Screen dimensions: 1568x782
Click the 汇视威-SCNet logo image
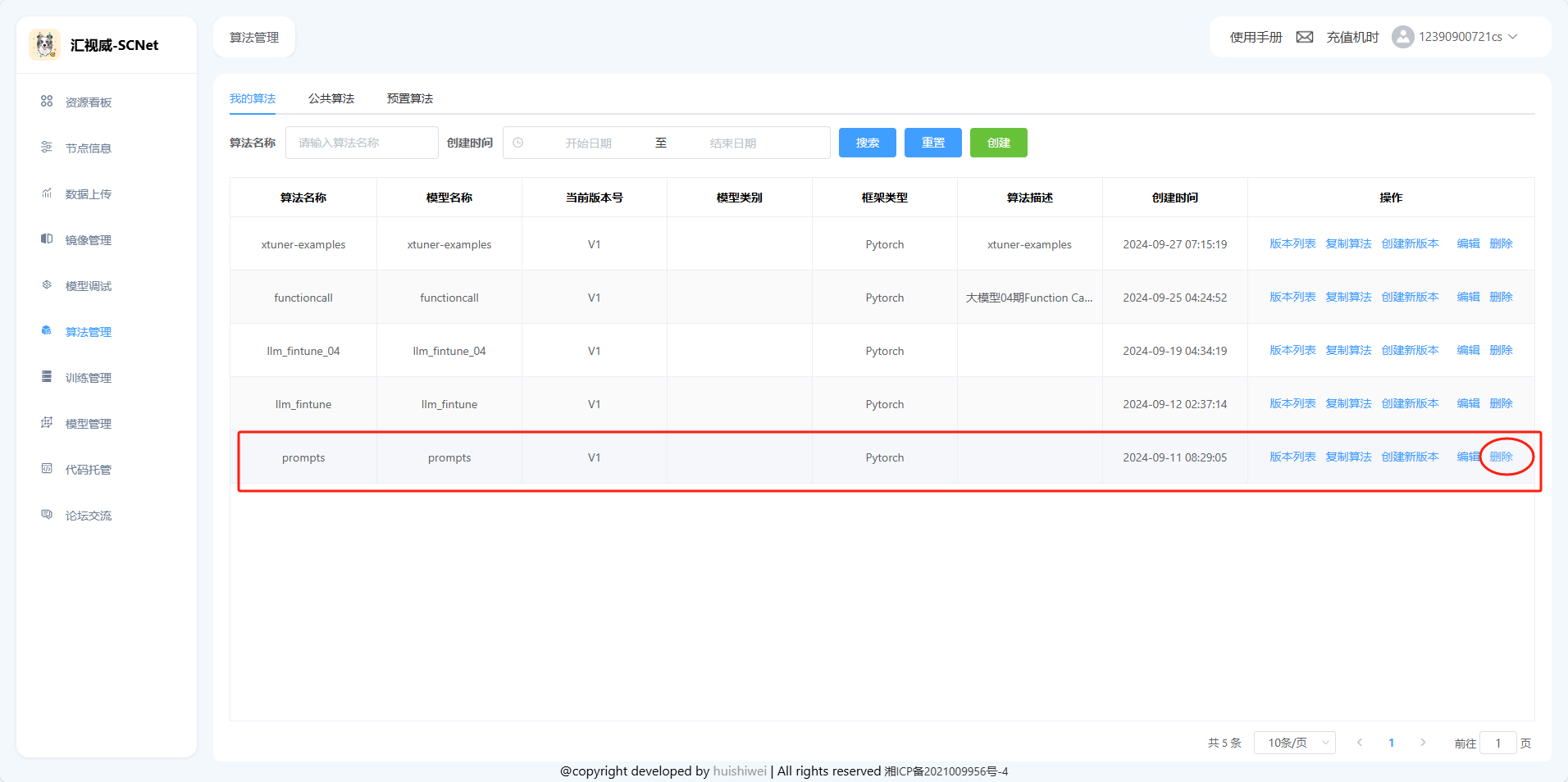pos(44,44)
